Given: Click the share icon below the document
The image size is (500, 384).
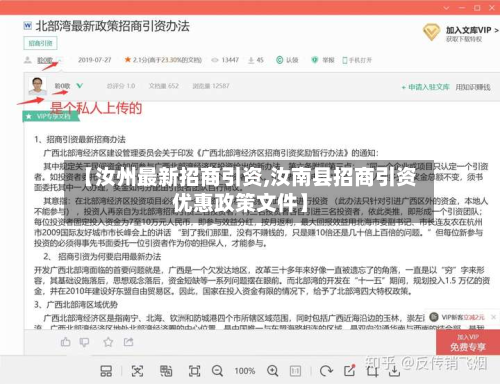Looking at the screenshot, I should 128,342.
